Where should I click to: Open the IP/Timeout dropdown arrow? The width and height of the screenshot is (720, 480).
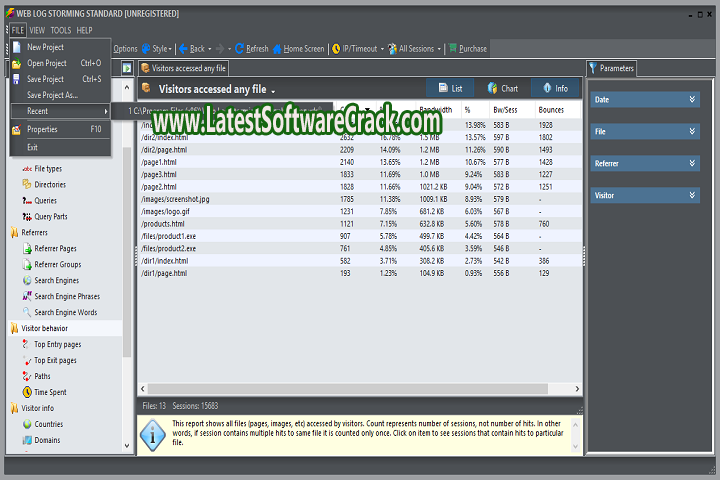click(382, 49)
